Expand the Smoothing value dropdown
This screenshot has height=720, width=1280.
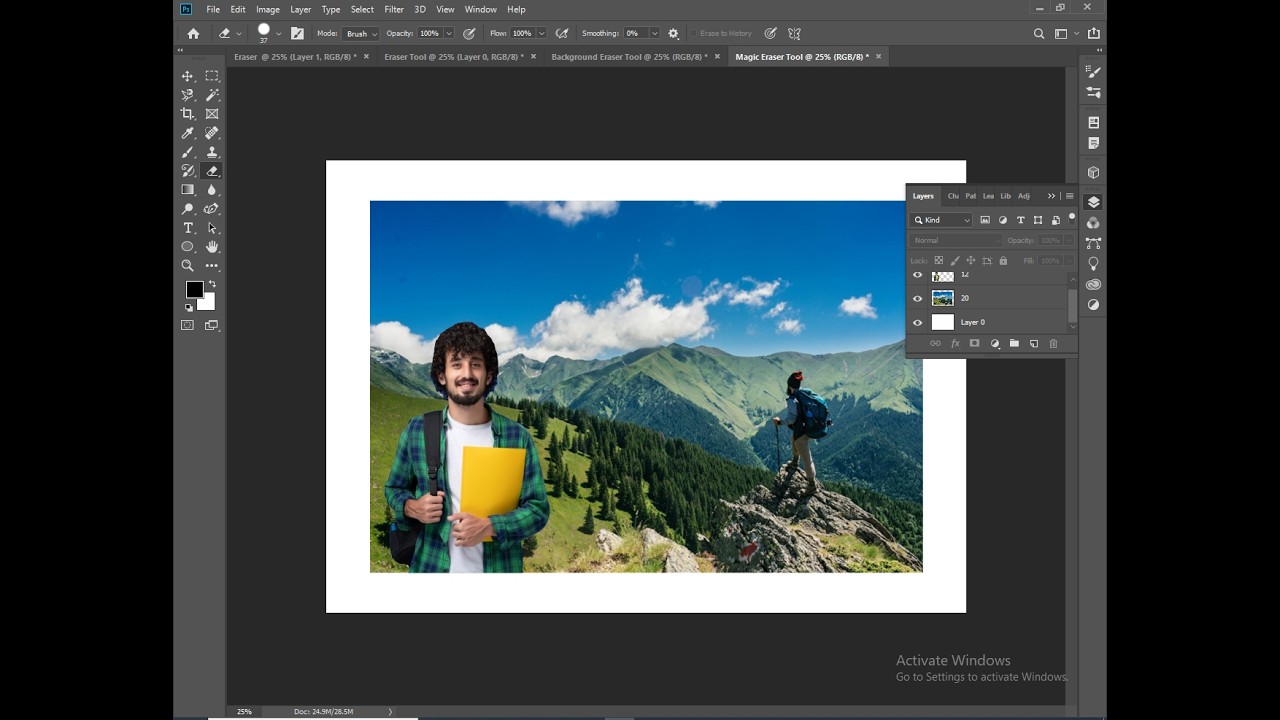(x=654, y=33)
